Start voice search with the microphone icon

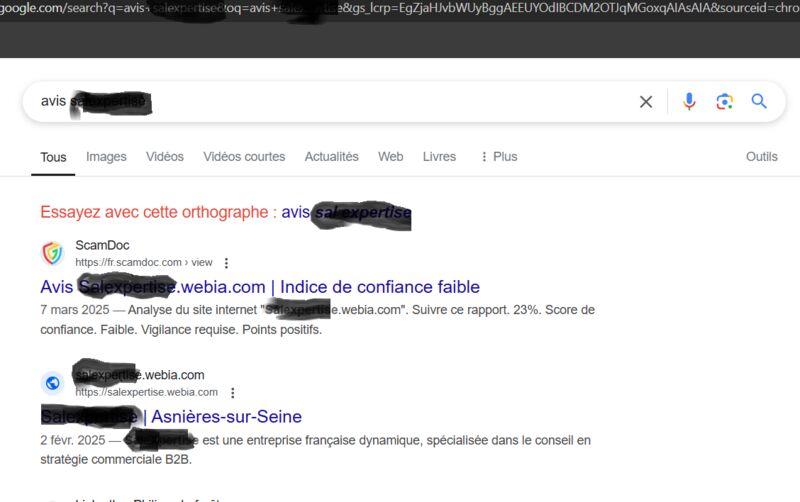(x=689, y=102)
